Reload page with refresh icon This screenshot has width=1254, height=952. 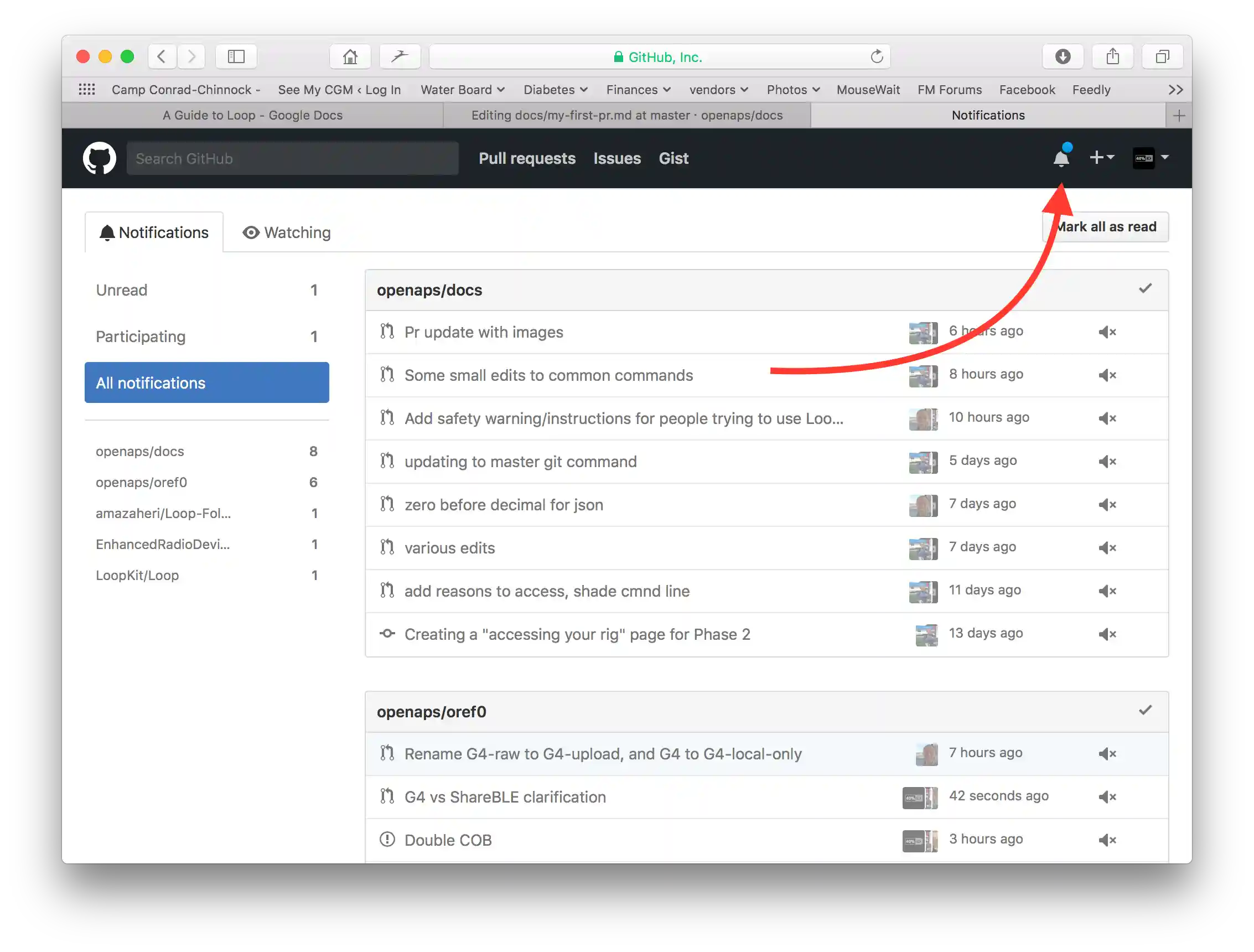[877, 56]
